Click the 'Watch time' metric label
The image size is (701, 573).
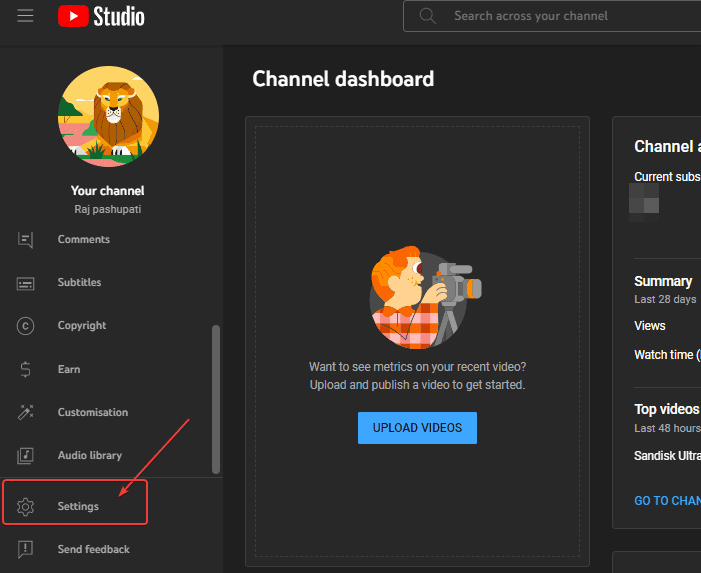[x=667, y=355]
